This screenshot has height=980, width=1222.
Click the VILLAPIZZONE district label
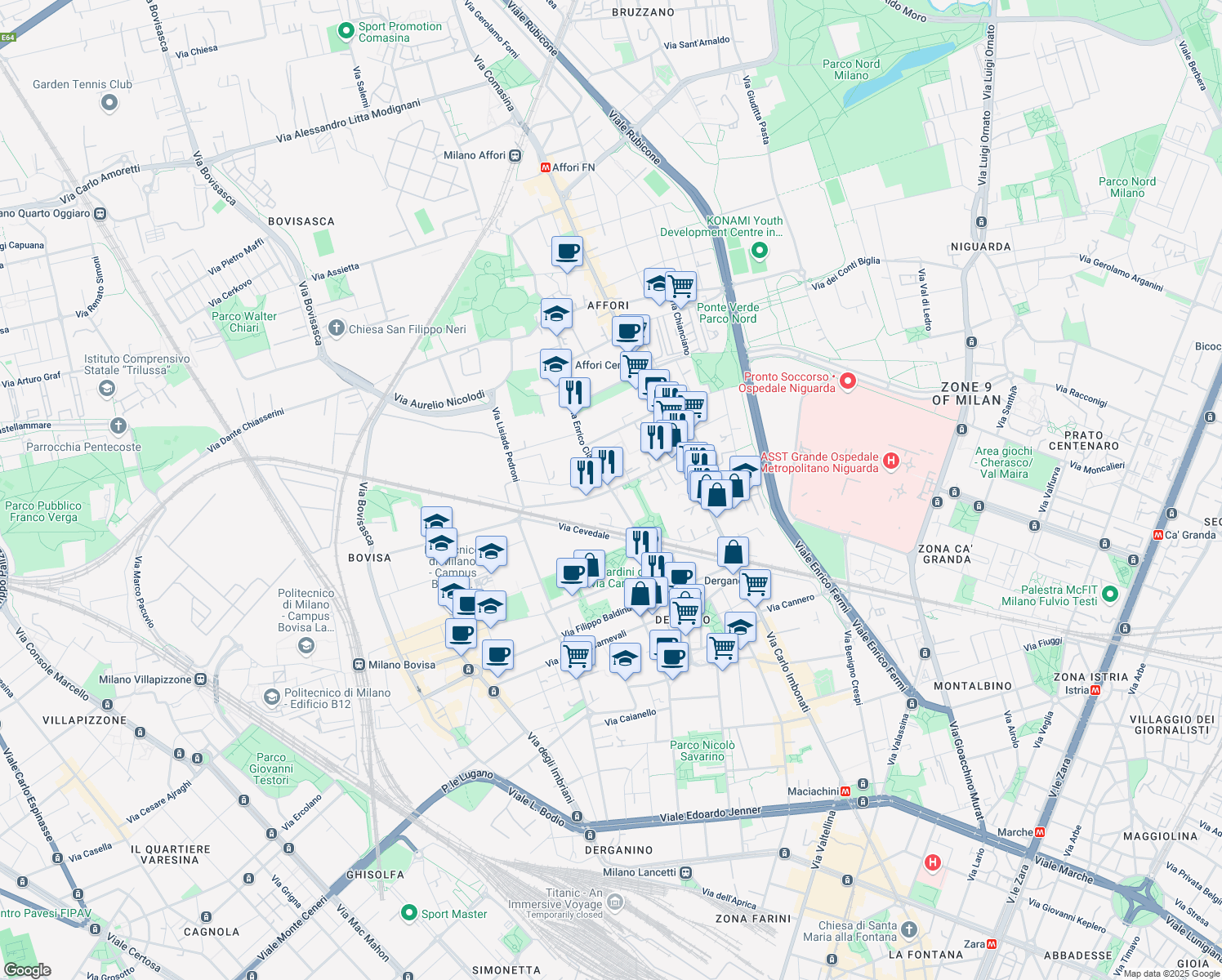coord(85,720)
